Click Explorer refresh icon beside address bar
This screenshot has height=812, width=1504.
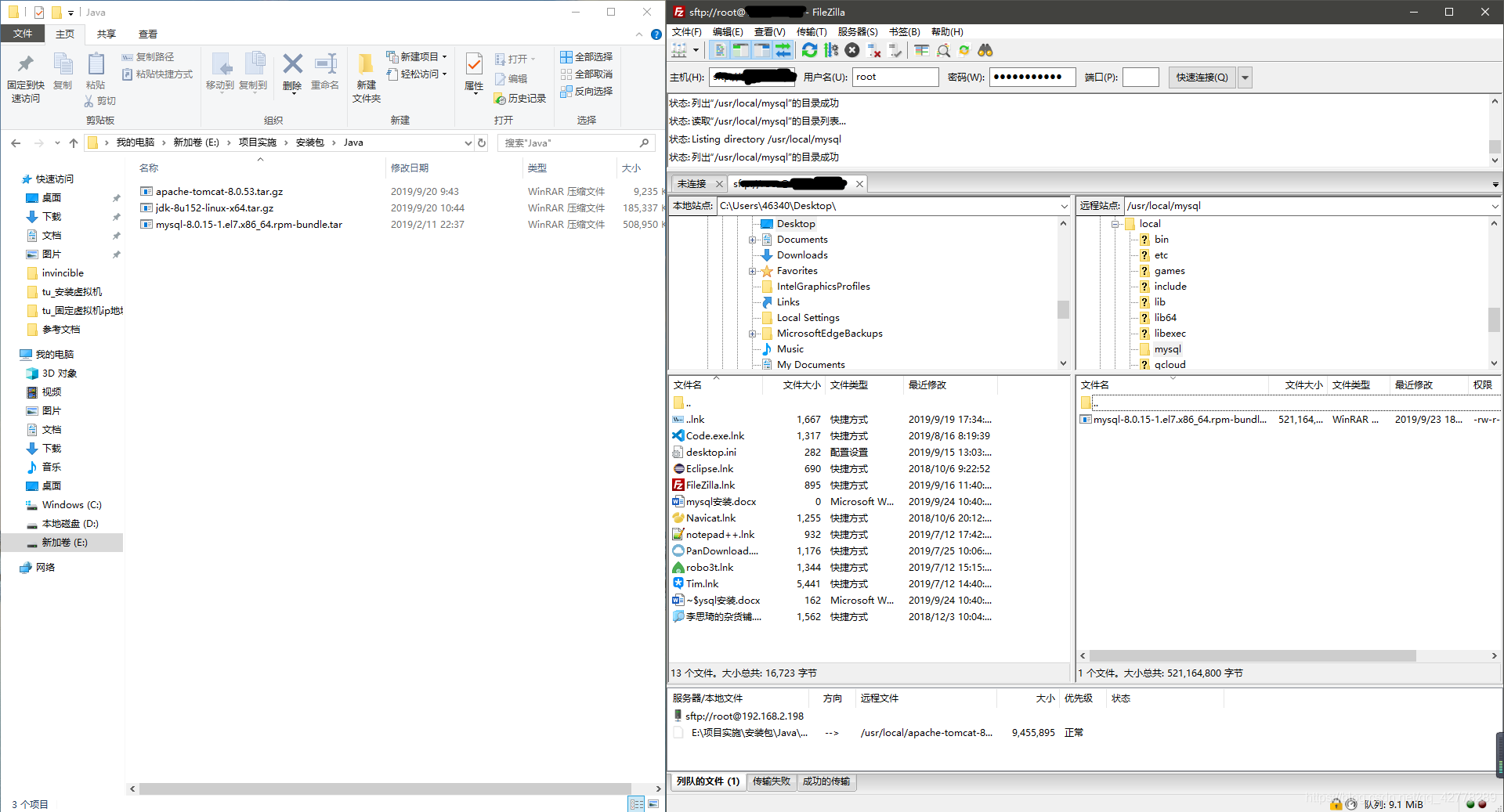pos(482,143)
